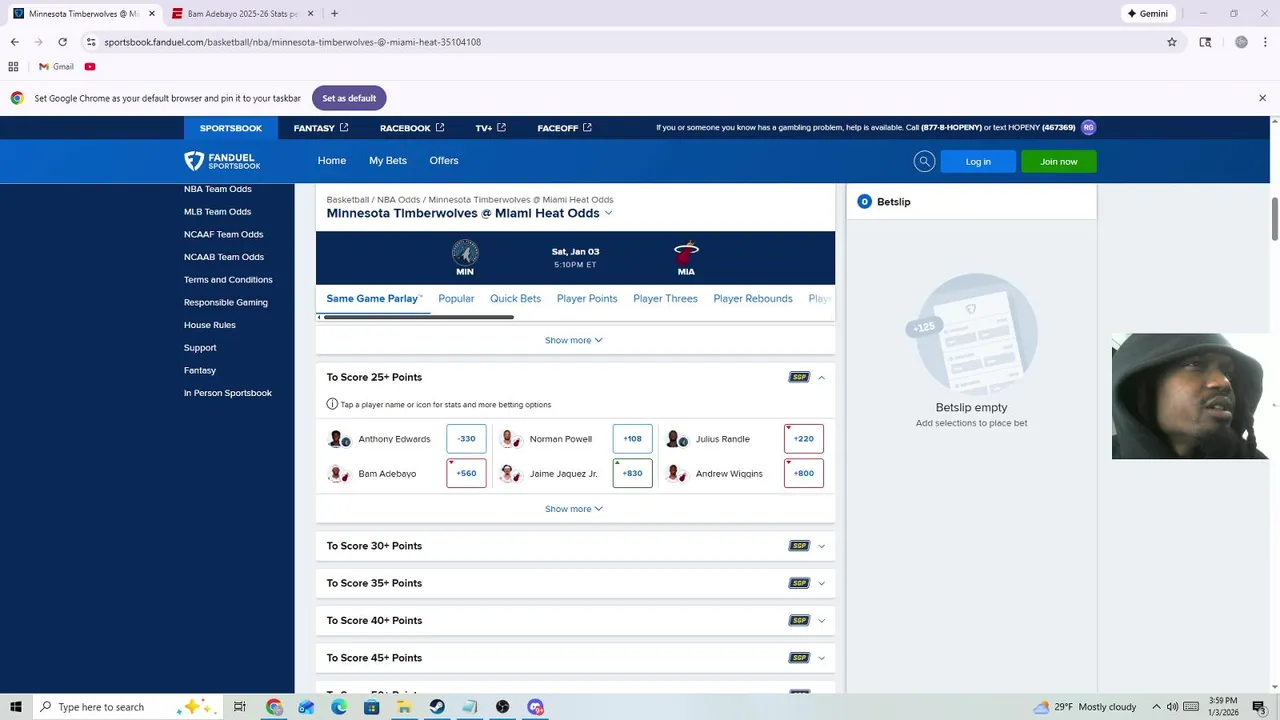Show hidden system tray icons chevron
Screen dimensions: 1280x720
pos(1156,707)
